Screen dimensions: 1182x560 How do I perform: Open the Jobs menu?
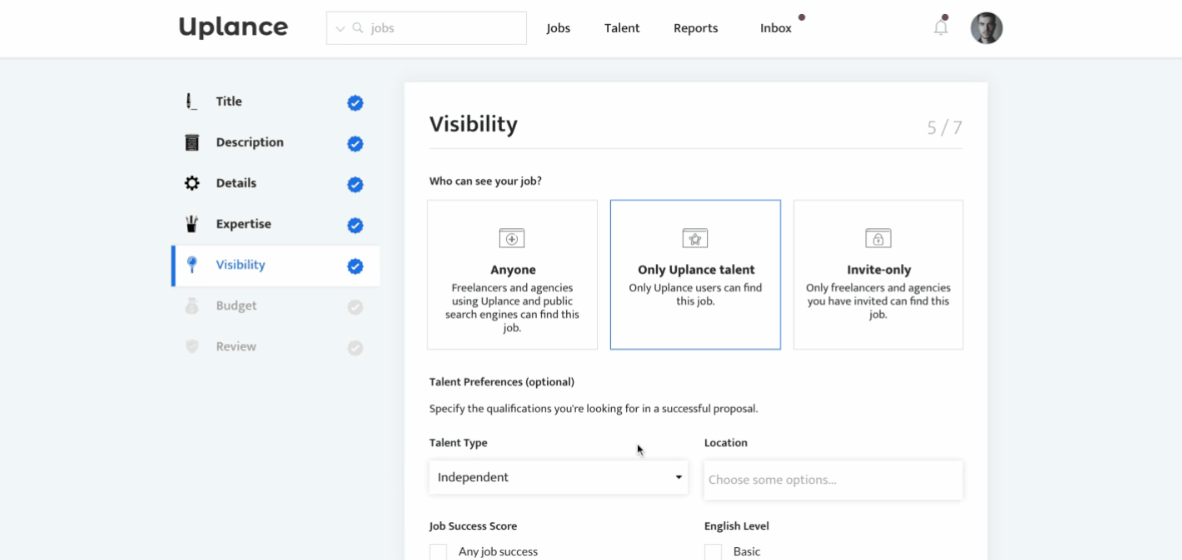558,29
